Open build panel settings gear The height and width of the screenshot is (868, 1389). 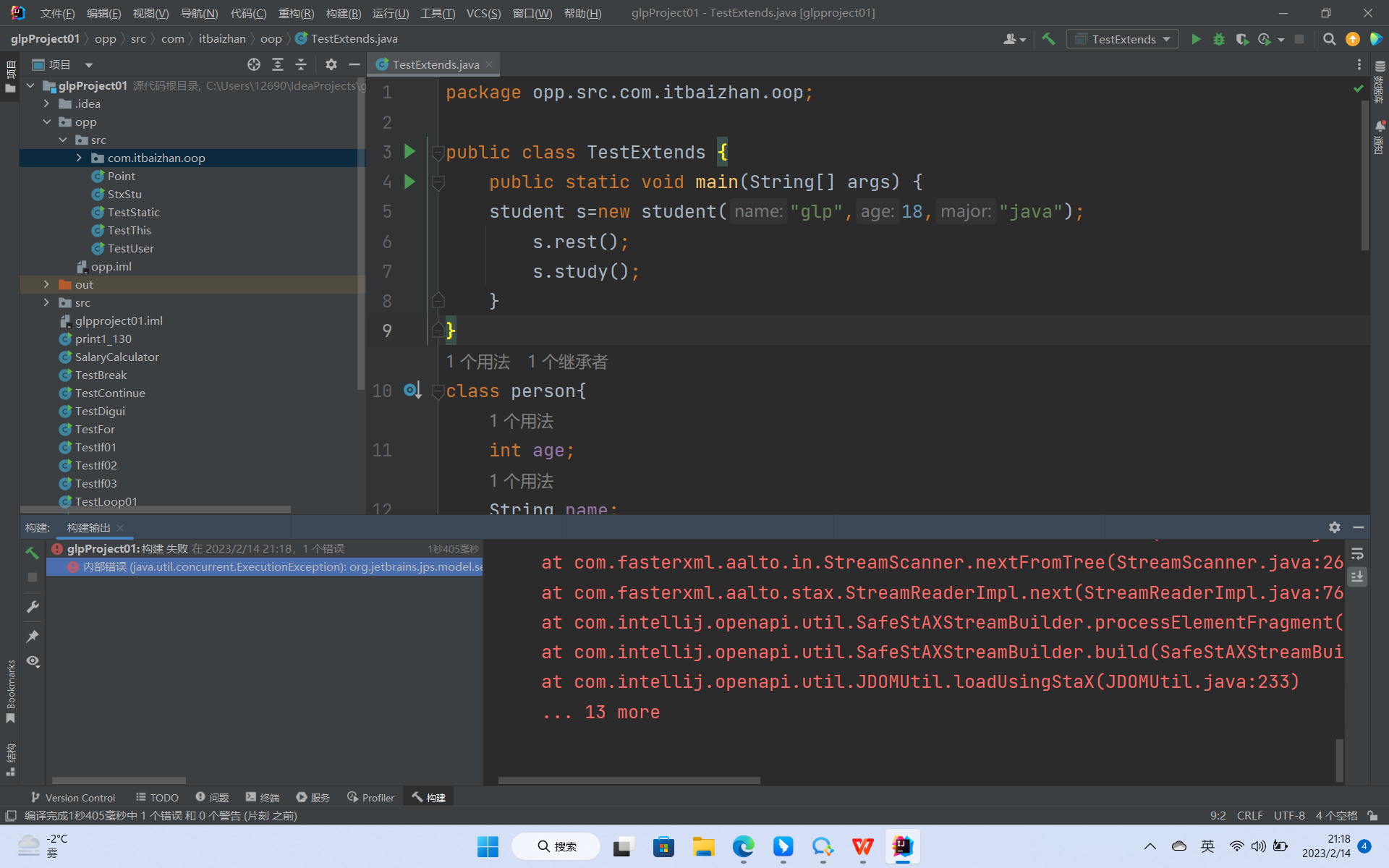[1335, 527]
